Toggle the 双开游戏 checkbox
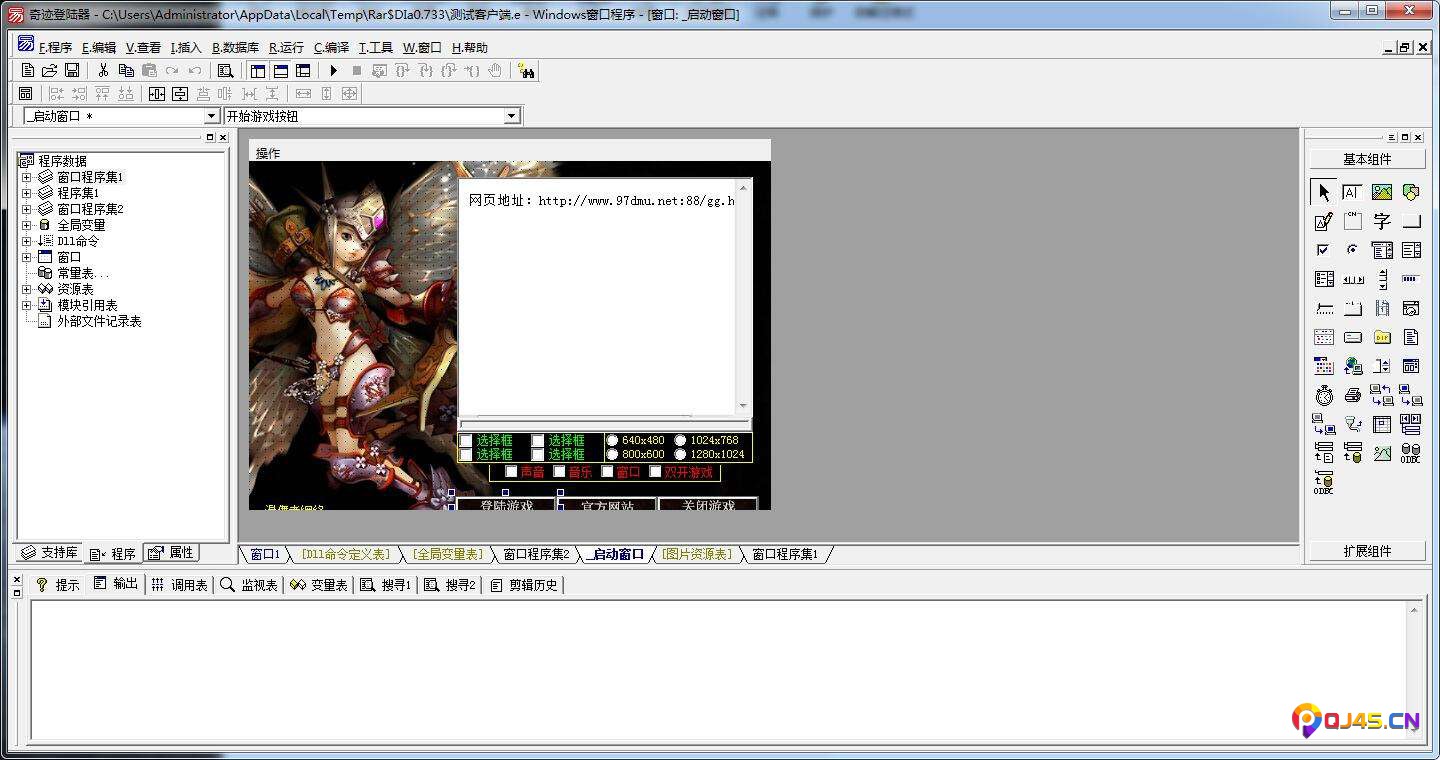Screen dimensions: 1440x760 (656, 472)
